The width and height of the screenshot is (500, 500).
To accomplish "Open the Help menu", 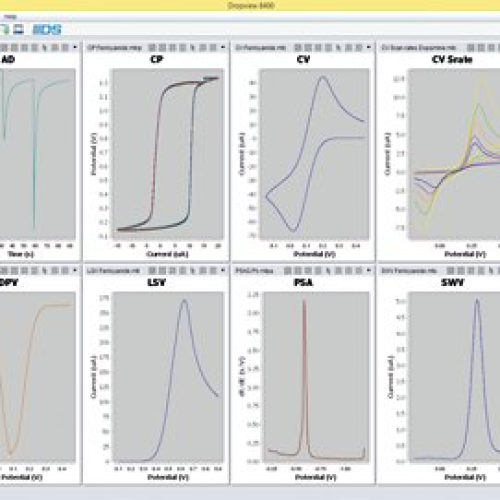I will point(10,17).
